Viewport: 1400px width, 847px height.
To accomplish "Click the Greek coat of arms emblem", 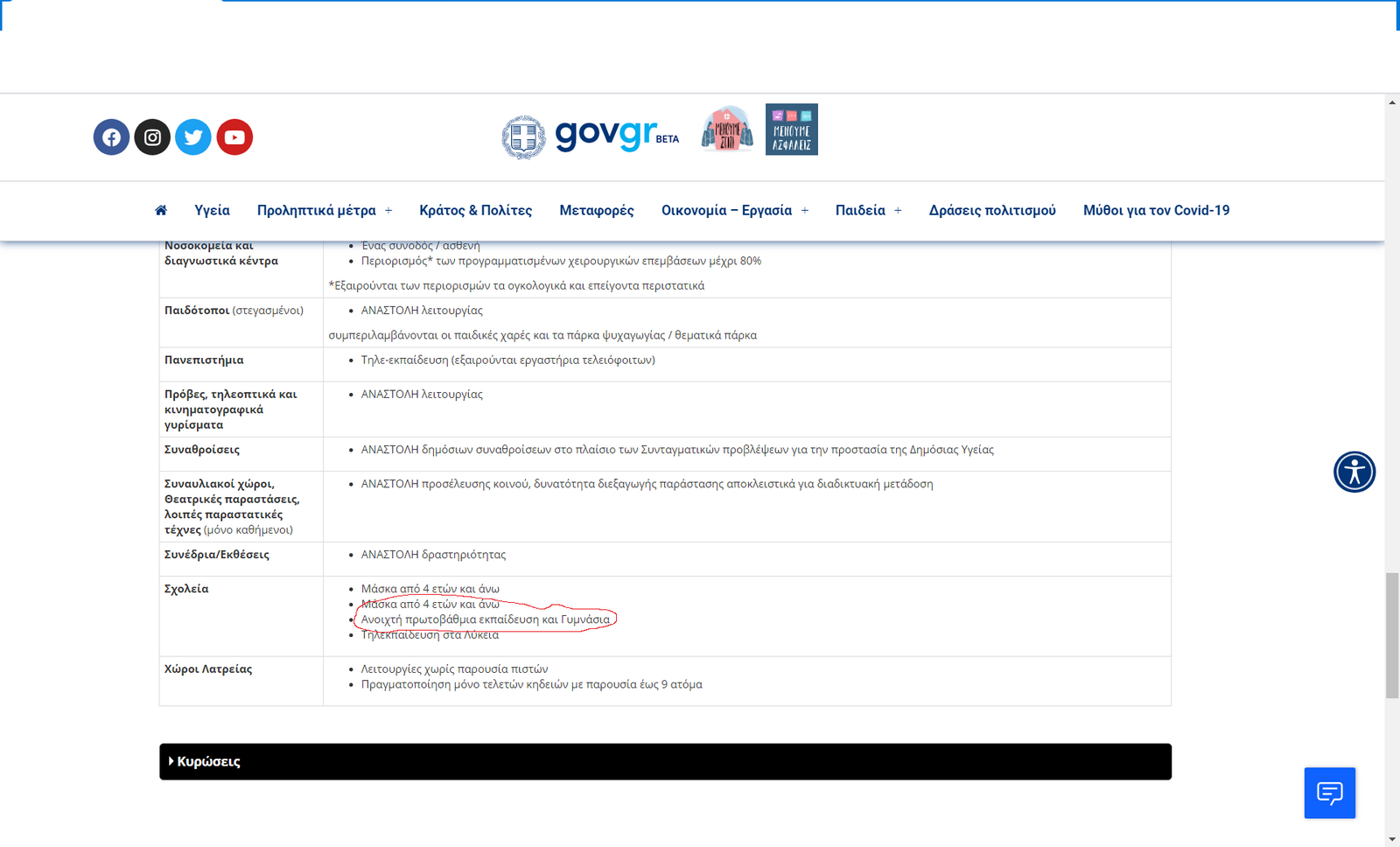I will (x=523, y=137).
